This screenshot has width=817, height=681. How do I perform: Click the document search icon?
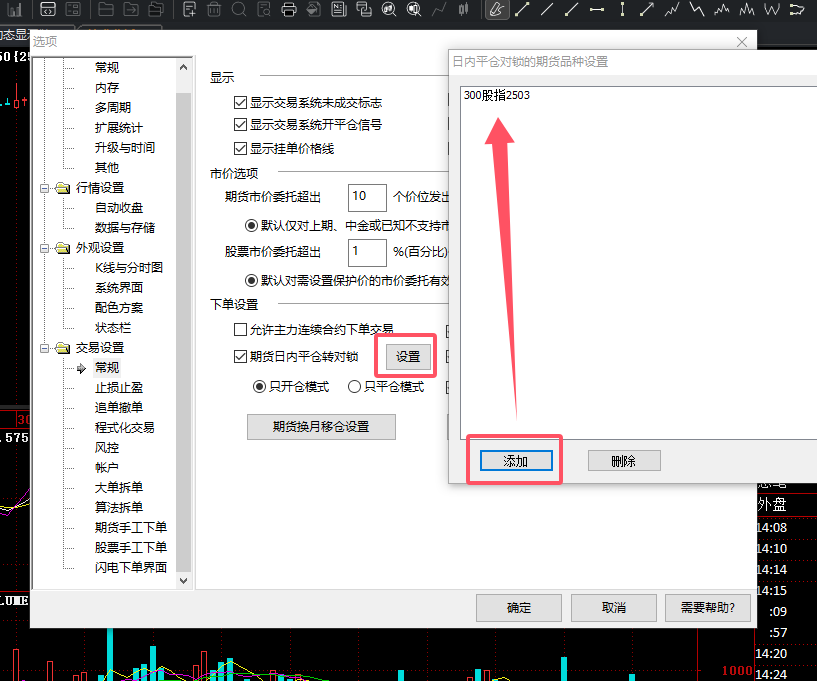point(264,9)
